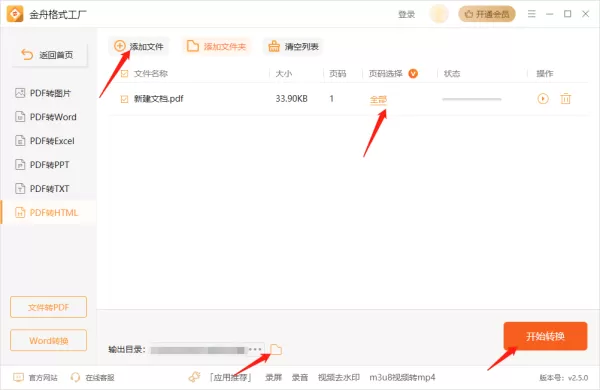Image resolution: width=600 pixels, height=390 pixels.
Task: Switch to PDF转PPT conversion
Action: [x=50, y=165]
